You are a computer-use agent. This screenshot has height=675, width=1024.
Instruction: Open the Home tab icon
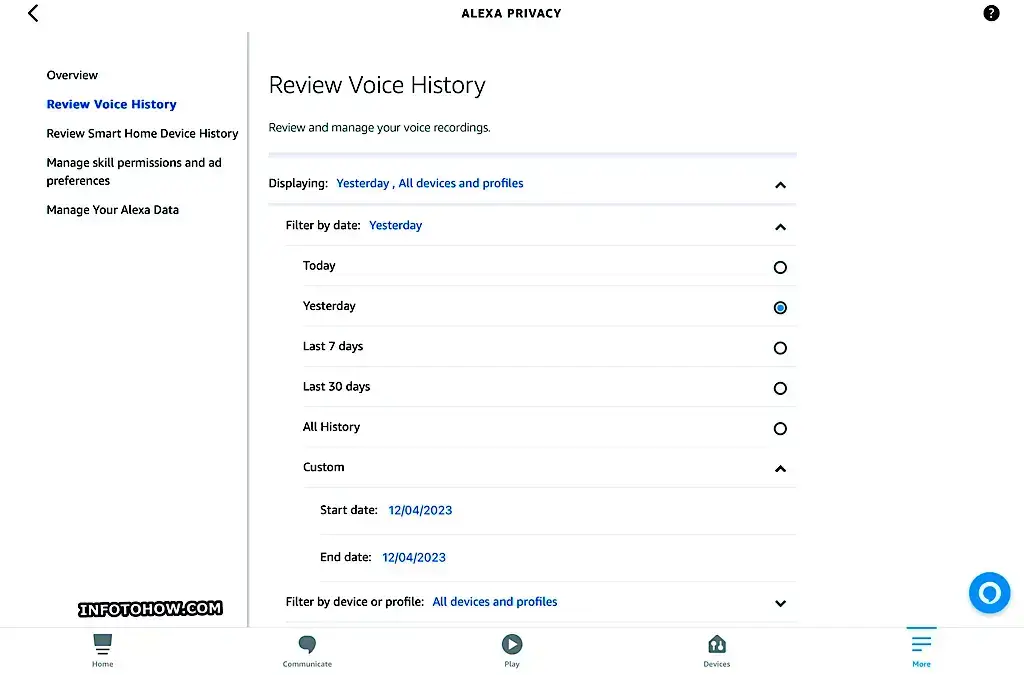point(103,644)
